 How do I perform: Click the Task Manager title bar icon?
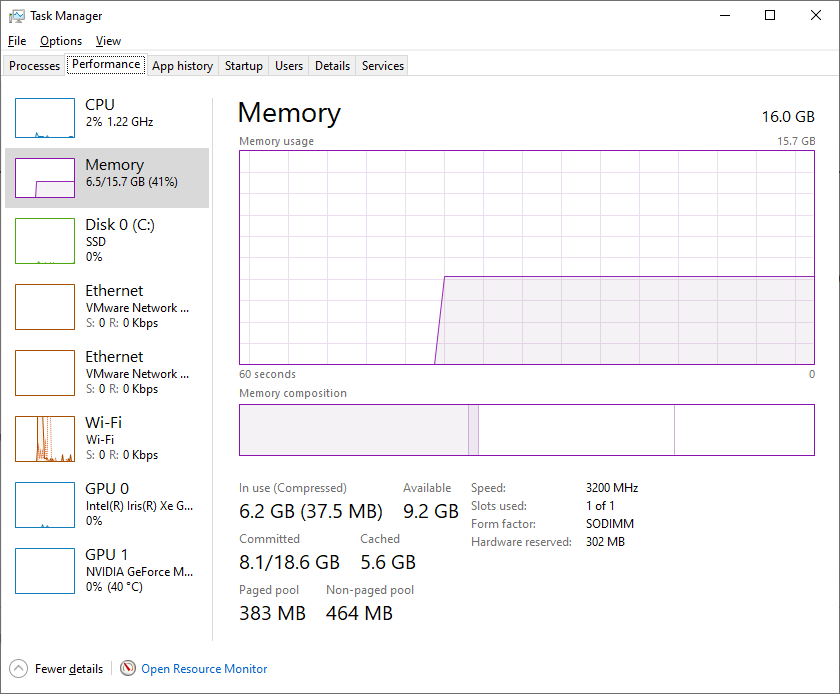pyautogui.click(x=17, y=16)
